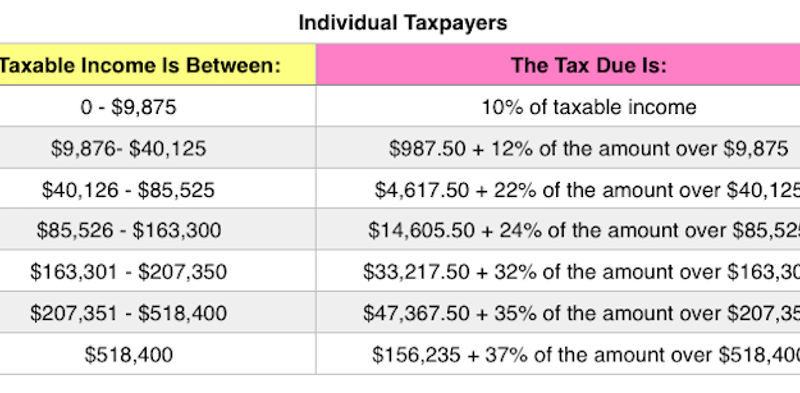Click the $33,217.50 + 32% tax cell
The image size is (800, 393).
[558, 271]
